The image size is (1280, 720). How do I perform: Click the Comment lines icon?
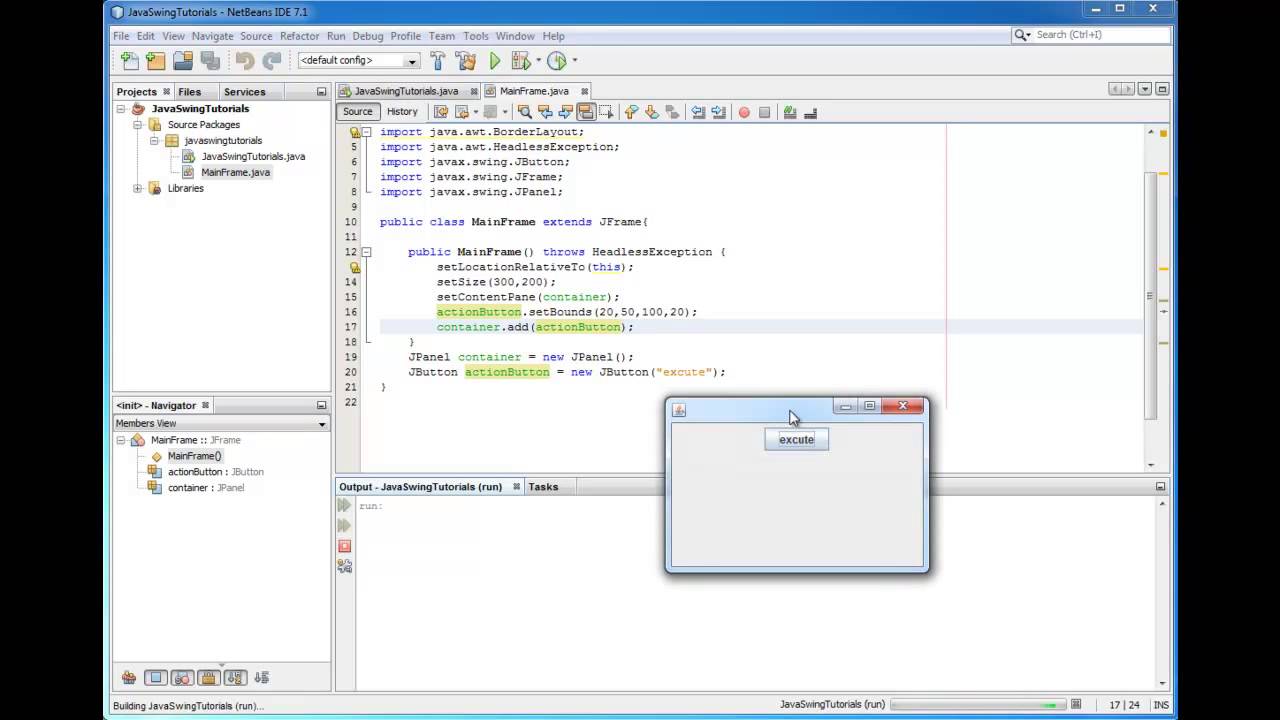790,112
